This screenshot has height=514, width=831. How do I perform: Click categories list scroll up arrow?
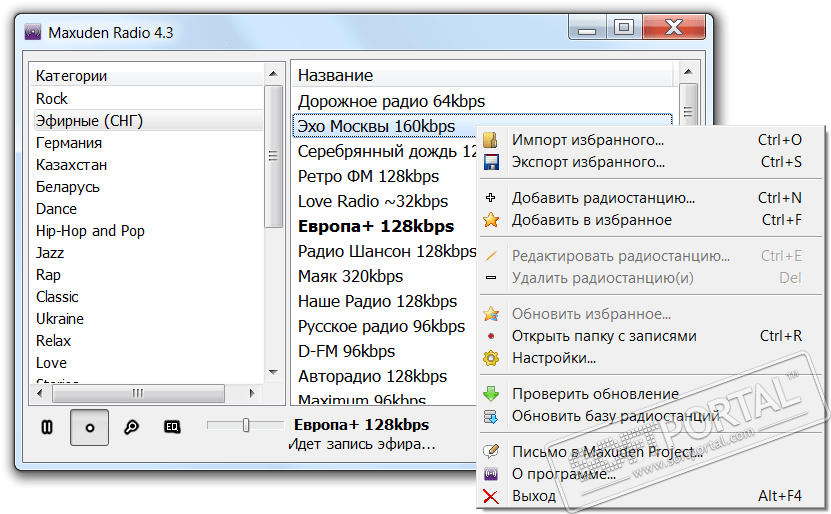tap(273, 74)
